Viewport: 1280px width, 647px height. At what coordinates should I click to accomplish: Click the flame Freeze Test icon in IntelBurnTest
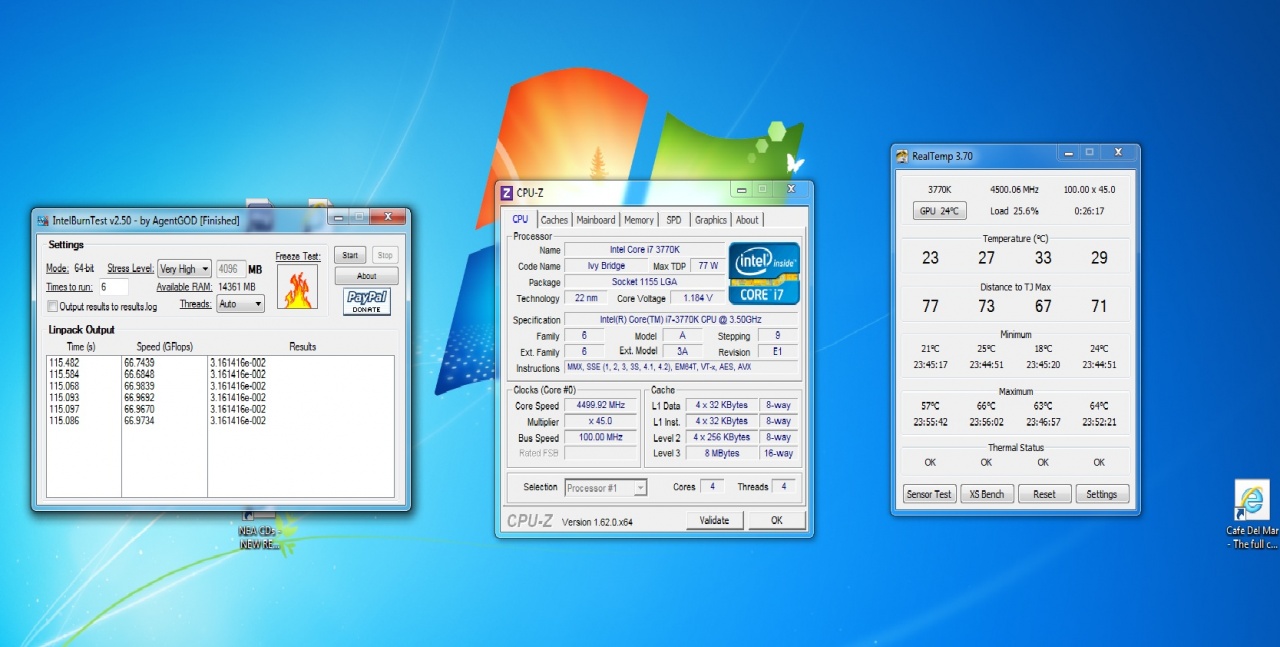coord(297,286)
